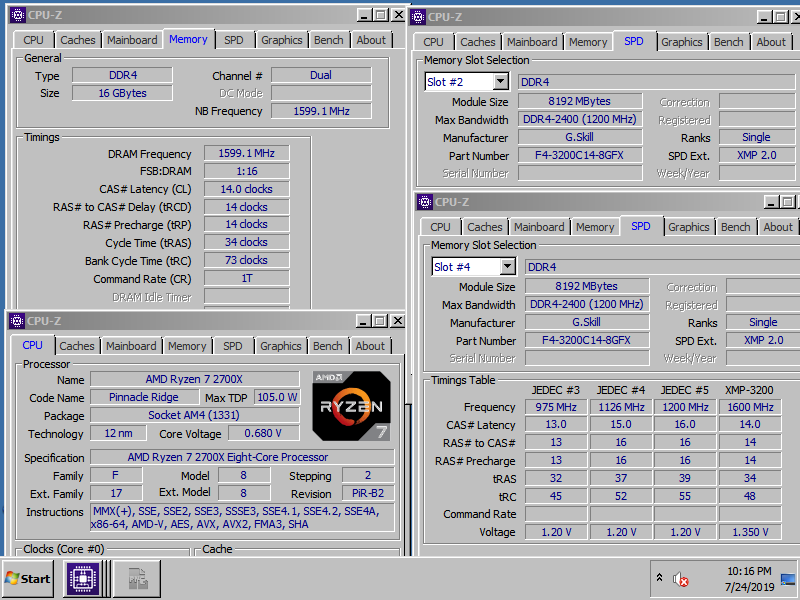Open Bench tab in Memory window

click(x=329, y=40)
